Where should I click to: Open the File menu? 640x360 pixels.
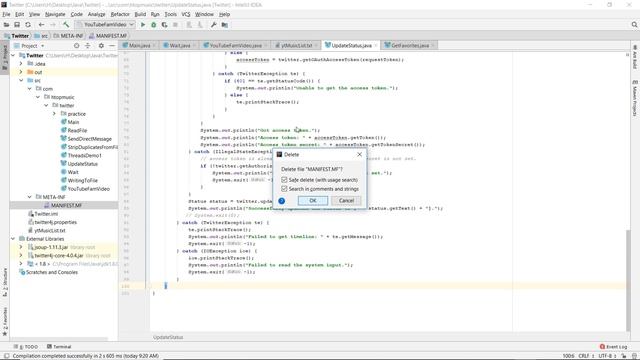click(6, 14)
